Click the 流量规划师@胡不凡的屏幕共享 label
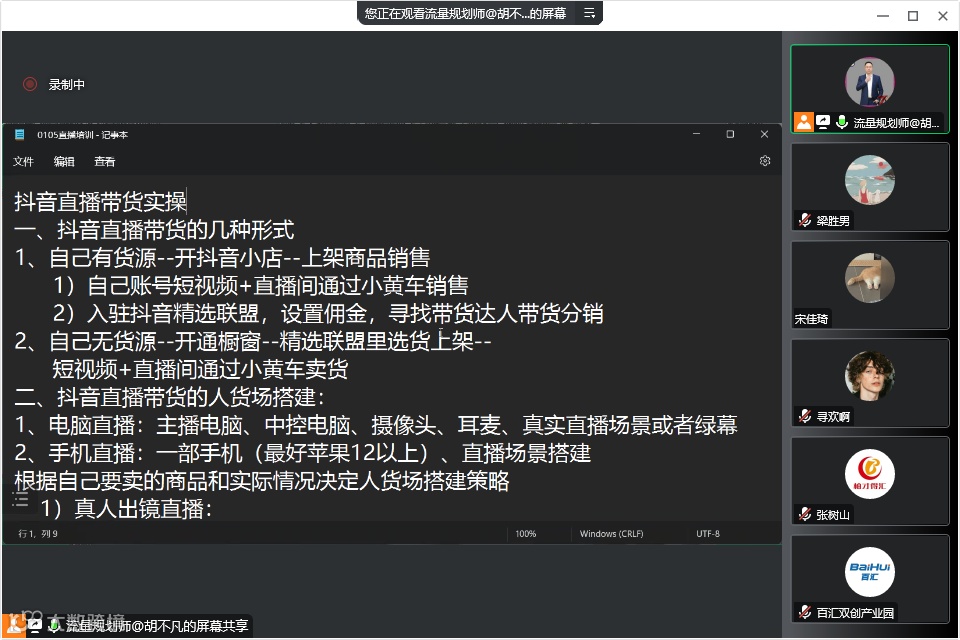This screenshot has height=640, width=960. coord(157,626)
